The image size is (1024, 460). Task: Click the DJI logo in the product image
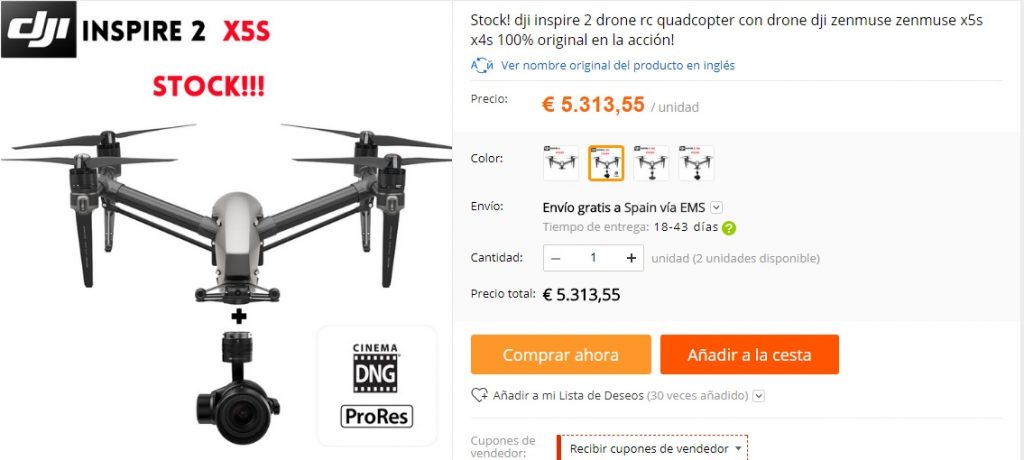click(39, 29)
